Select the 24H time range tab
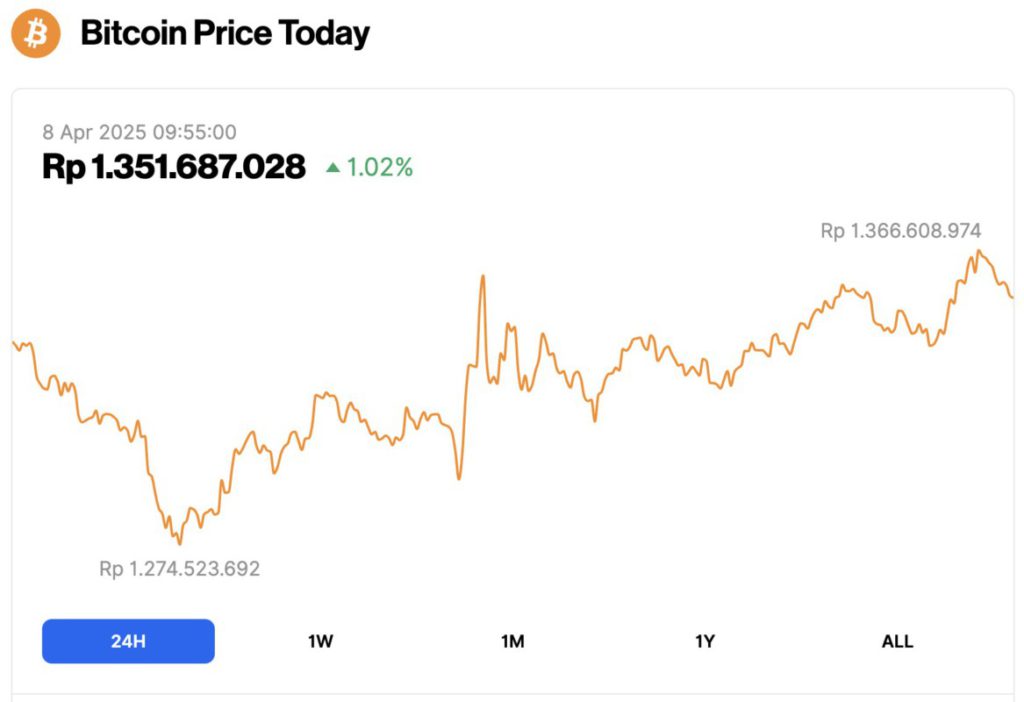 click(128, 641)
